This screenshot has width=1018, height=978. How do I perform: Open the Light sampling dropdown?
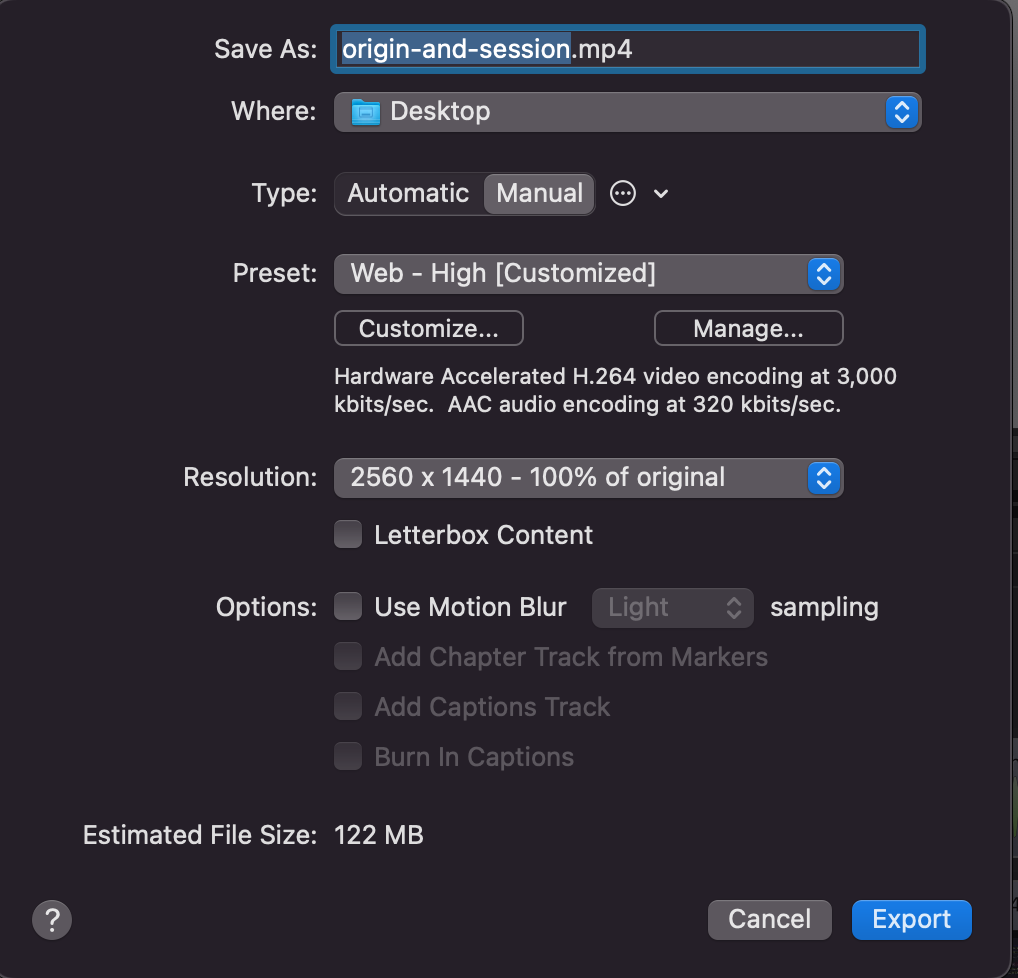(x=672, y=606)
